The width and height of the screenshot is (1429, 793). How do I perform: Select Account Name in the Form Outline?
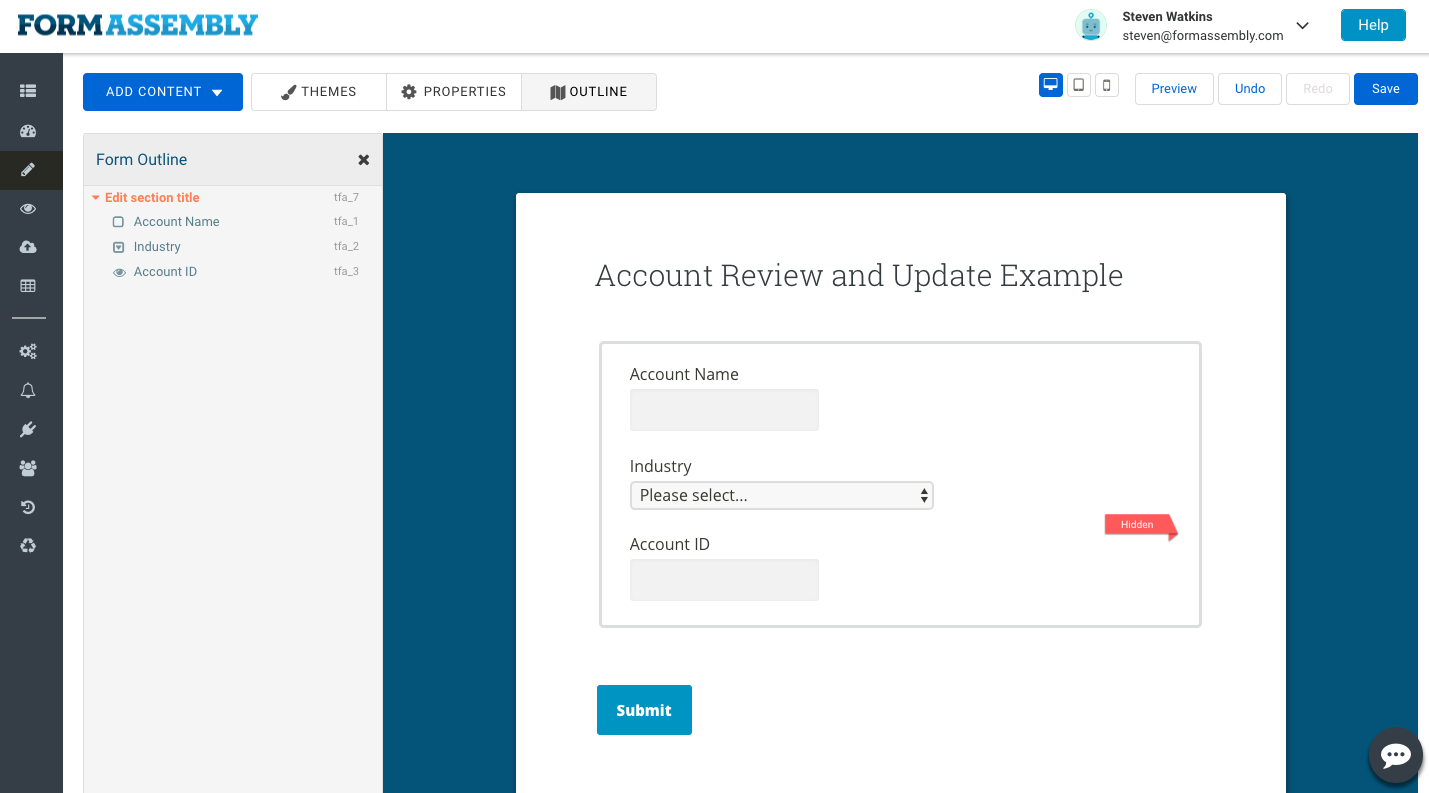click(177, 222)
